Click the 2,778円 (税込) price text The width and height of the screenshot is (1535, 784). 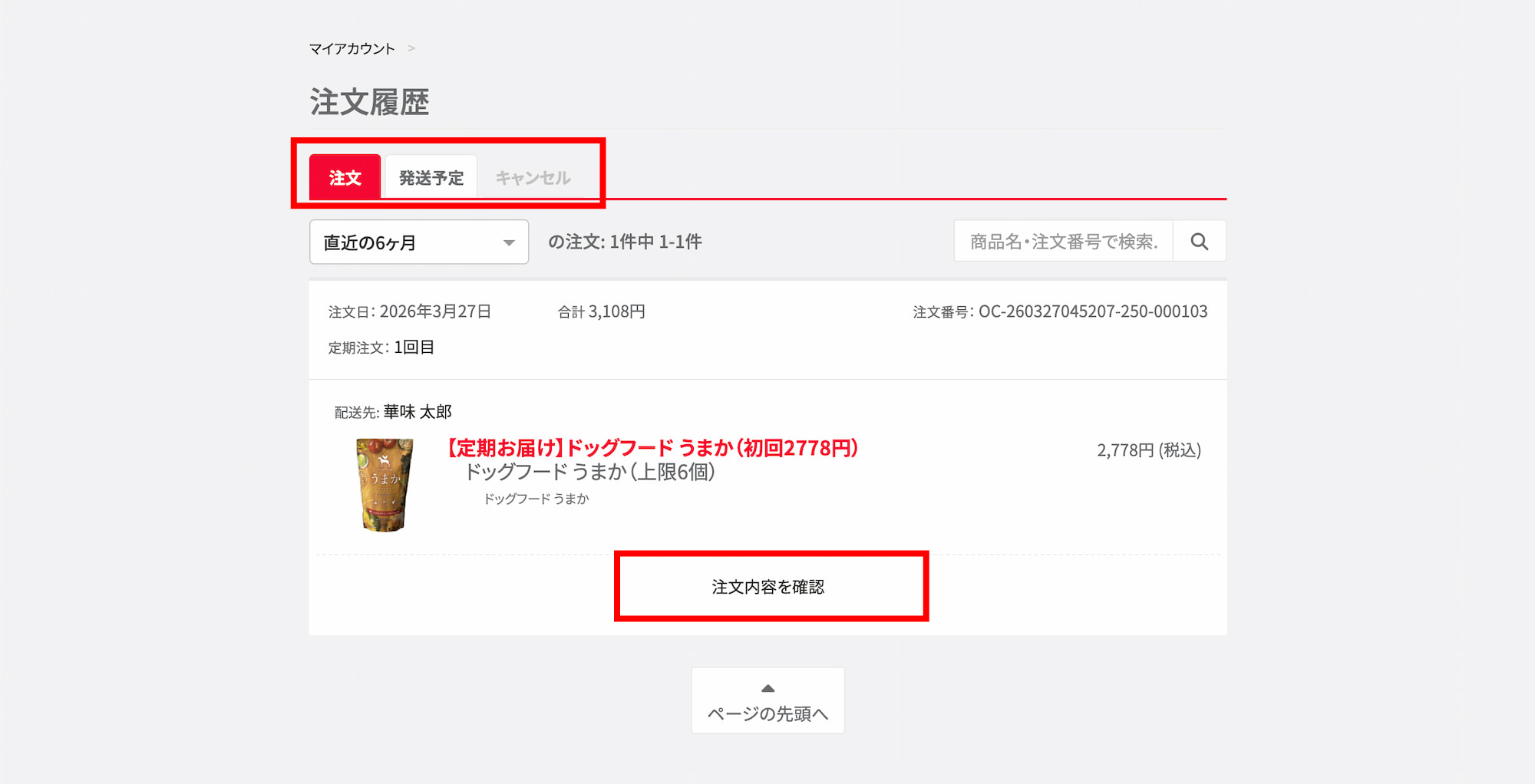click(1148, 450)
